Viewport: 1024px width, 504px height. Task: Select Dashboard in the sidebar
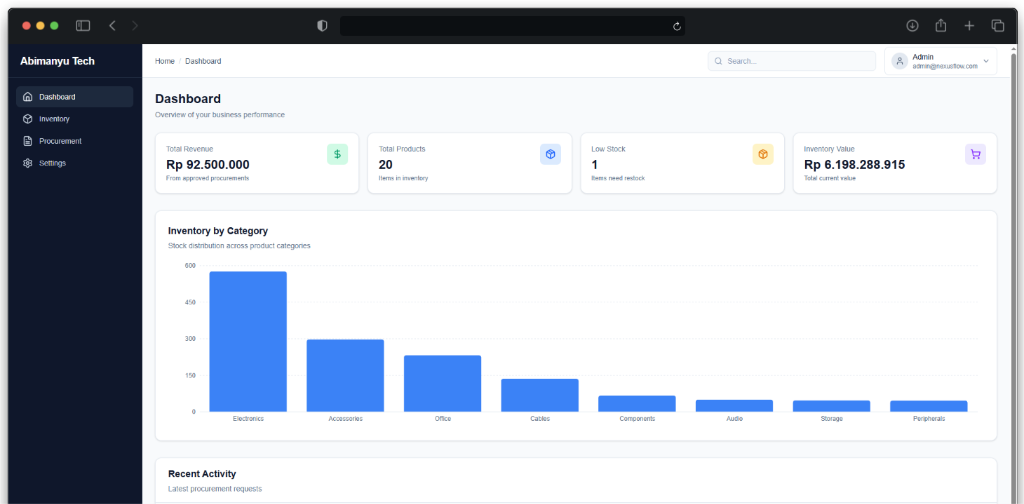pos(57,97)
